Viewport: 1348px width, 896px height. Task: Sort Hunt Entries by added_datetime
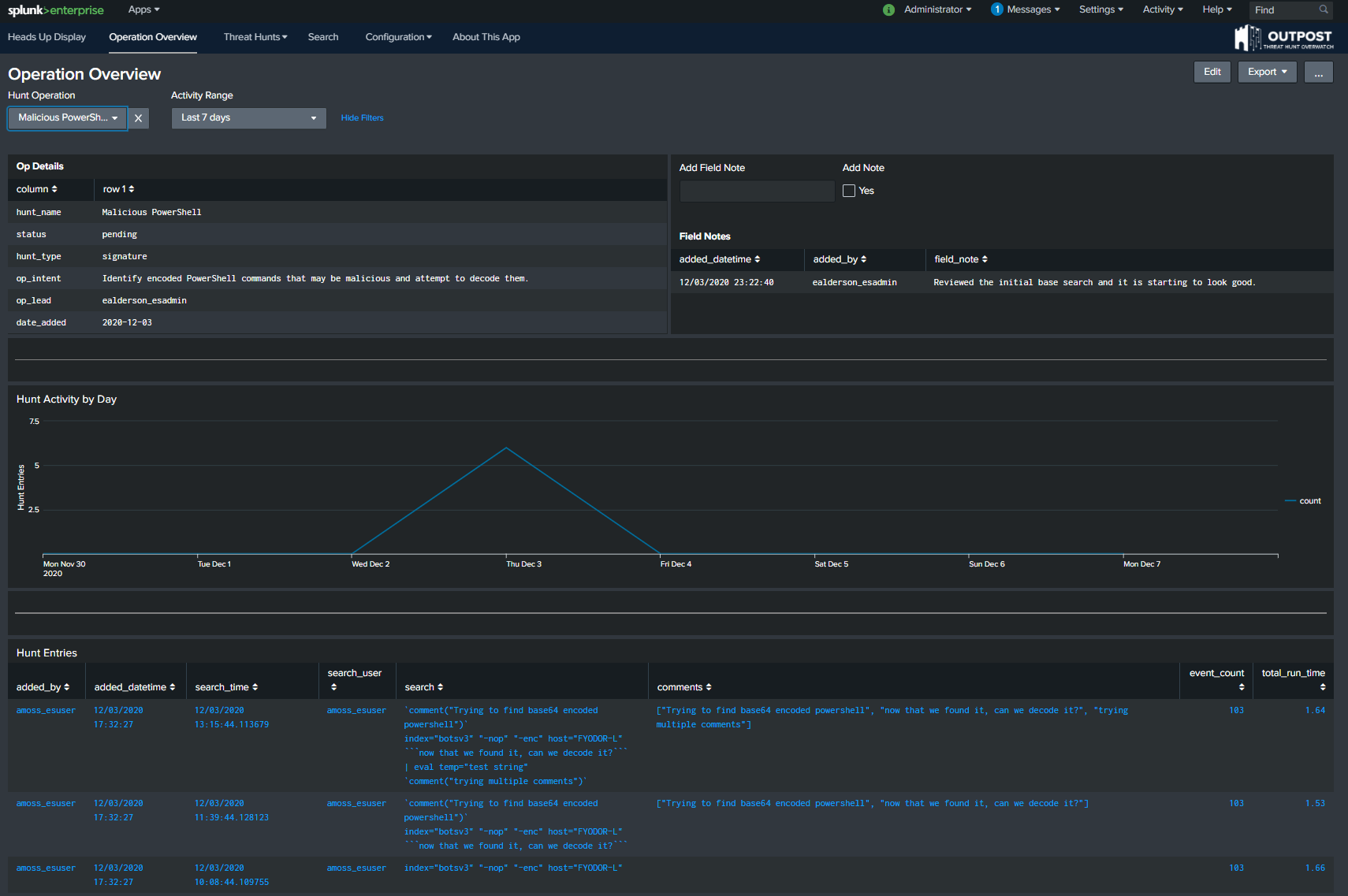[135, 687]
